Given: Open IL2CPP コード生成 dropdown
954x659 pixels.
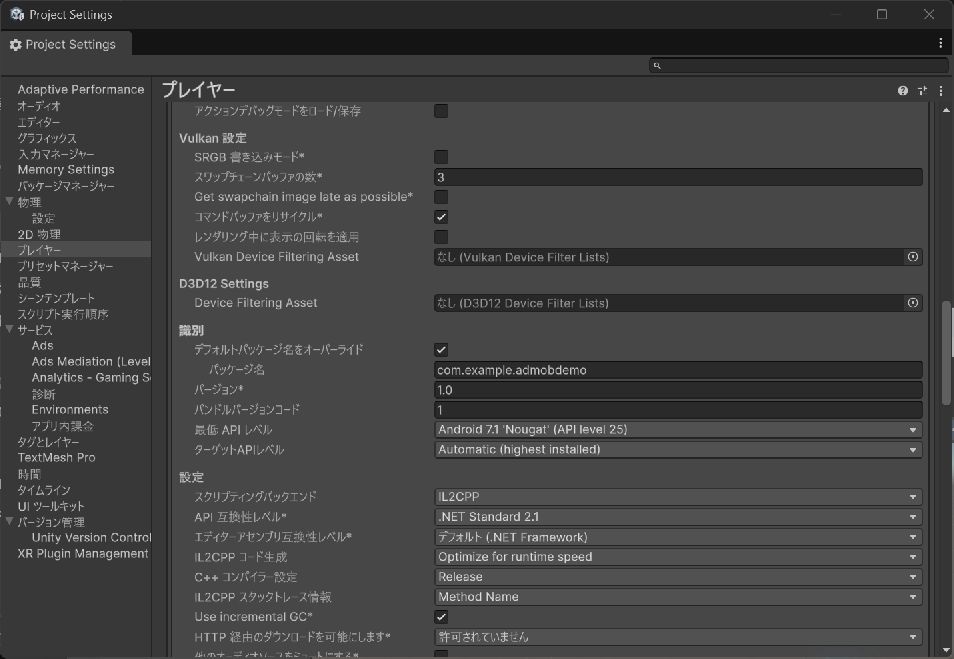Looking at the screenshot, I should (x=678, y=557).
